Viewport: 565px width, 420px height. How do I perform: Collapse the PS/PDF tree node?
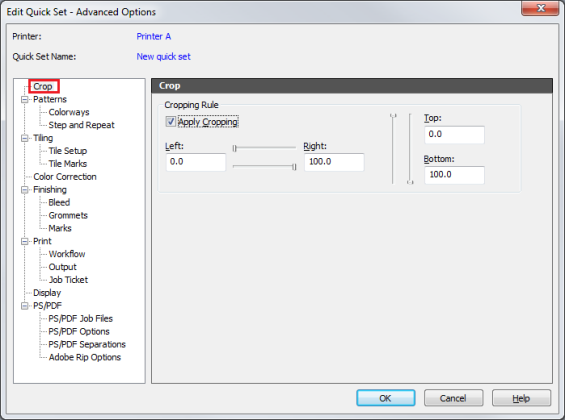coord(25,306)
